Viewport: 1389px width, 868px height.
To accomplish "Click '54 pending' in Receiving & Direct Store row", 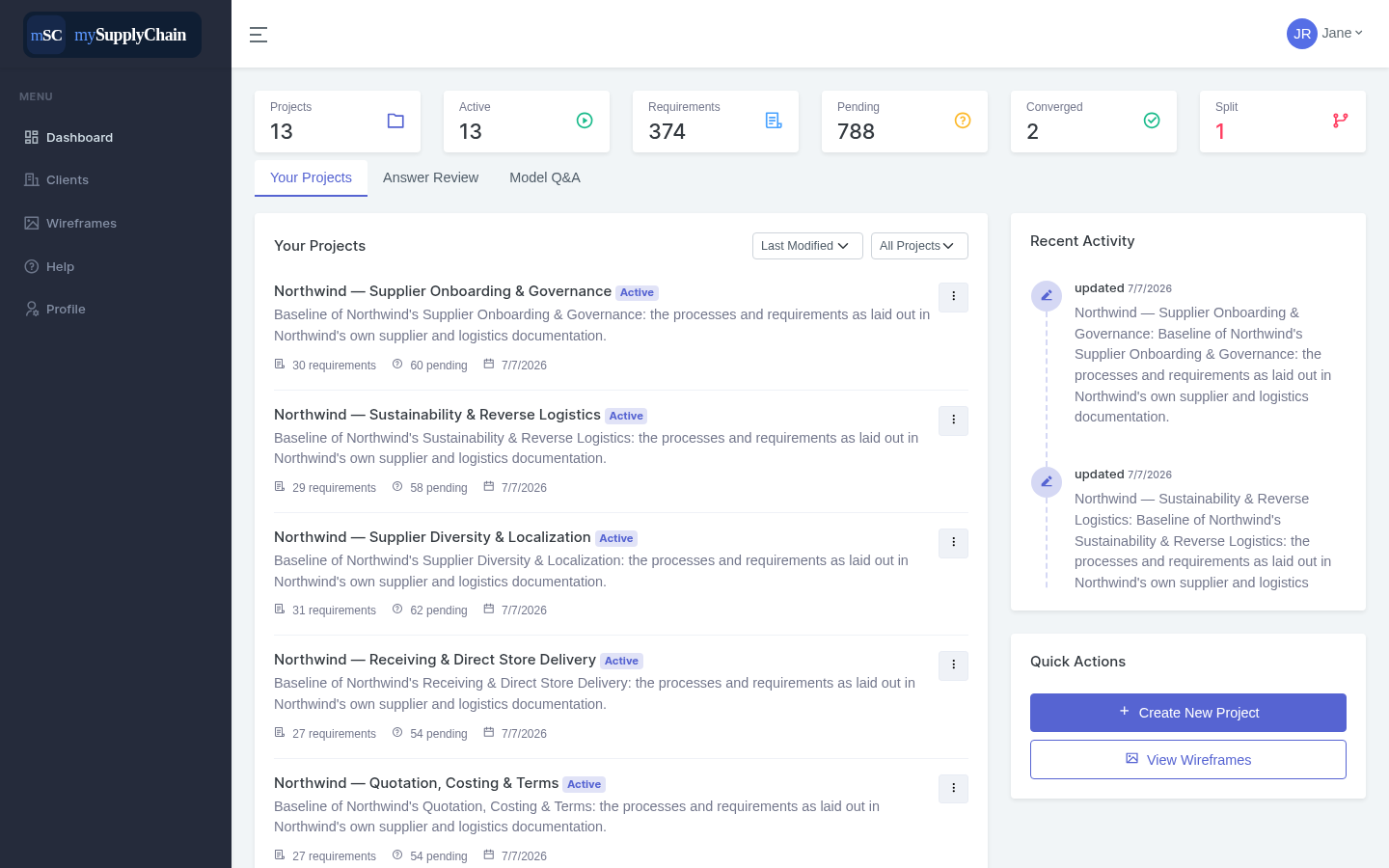I will [439, 734].
